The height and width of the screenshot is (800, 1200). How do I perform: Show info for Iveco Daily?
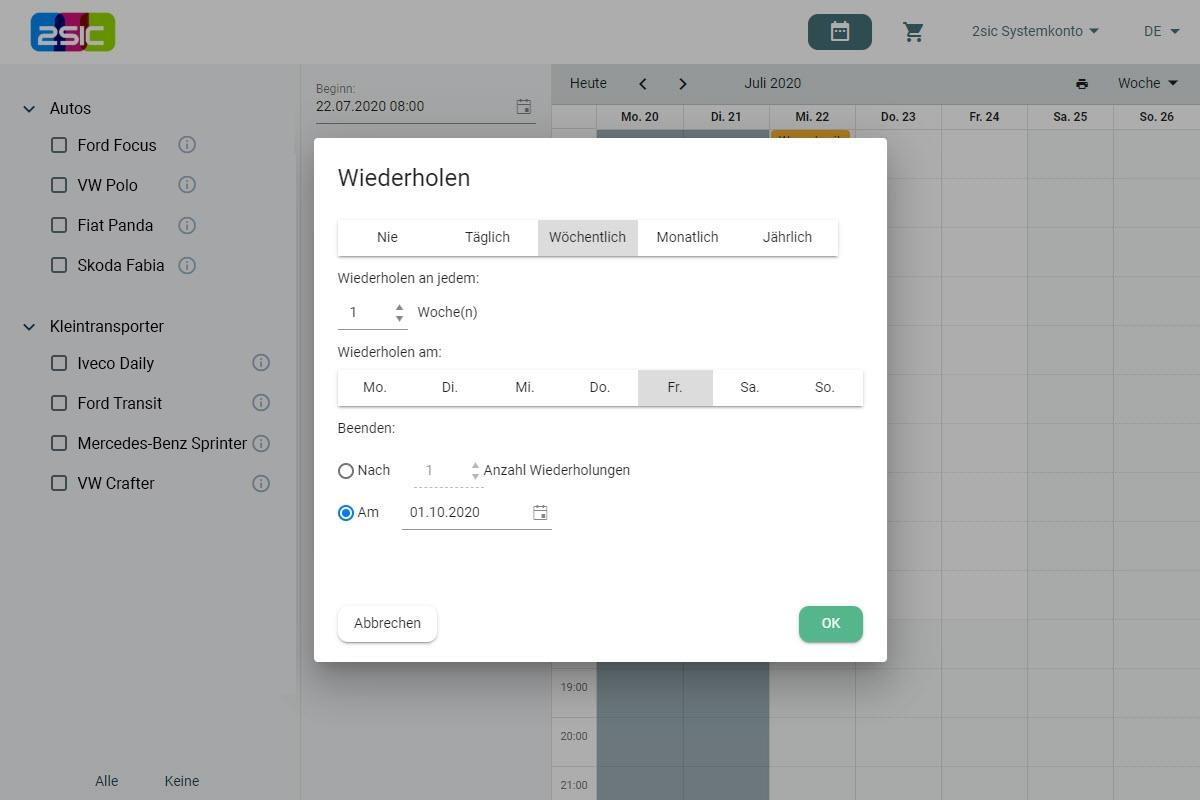[x=261, y=363]
